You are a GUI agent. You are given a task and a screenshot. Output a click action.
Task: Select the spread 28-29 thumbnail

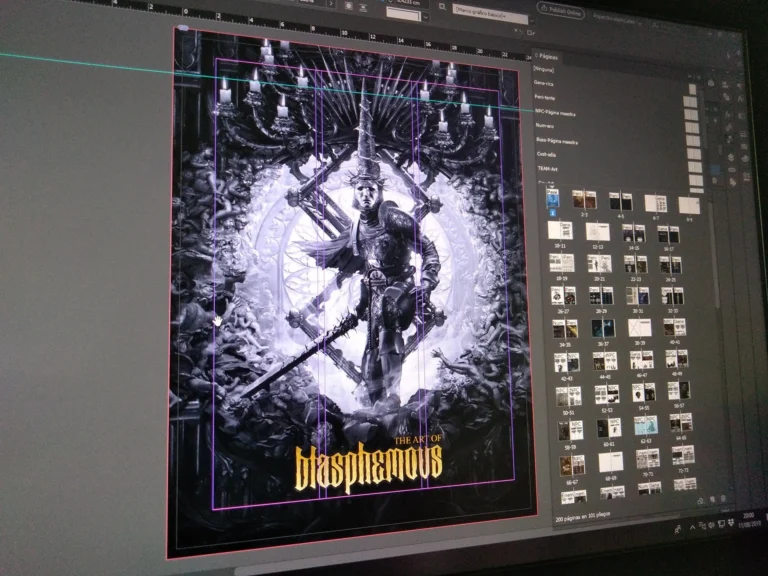pyautogui.click(x=601, y=296)
